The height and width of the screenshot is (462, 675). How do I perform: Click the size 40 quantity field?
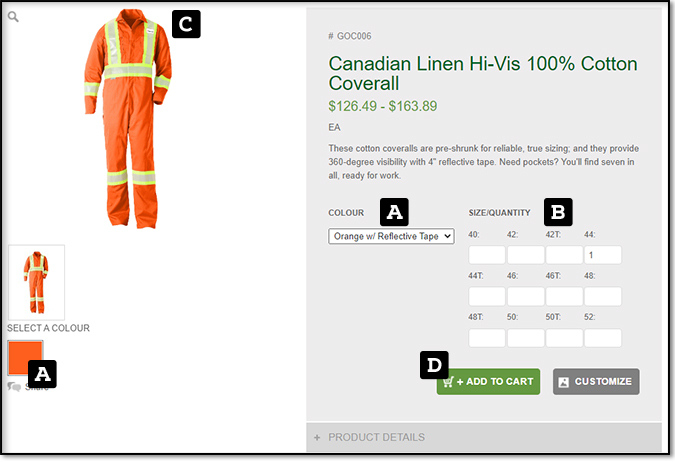coord(487,255)
